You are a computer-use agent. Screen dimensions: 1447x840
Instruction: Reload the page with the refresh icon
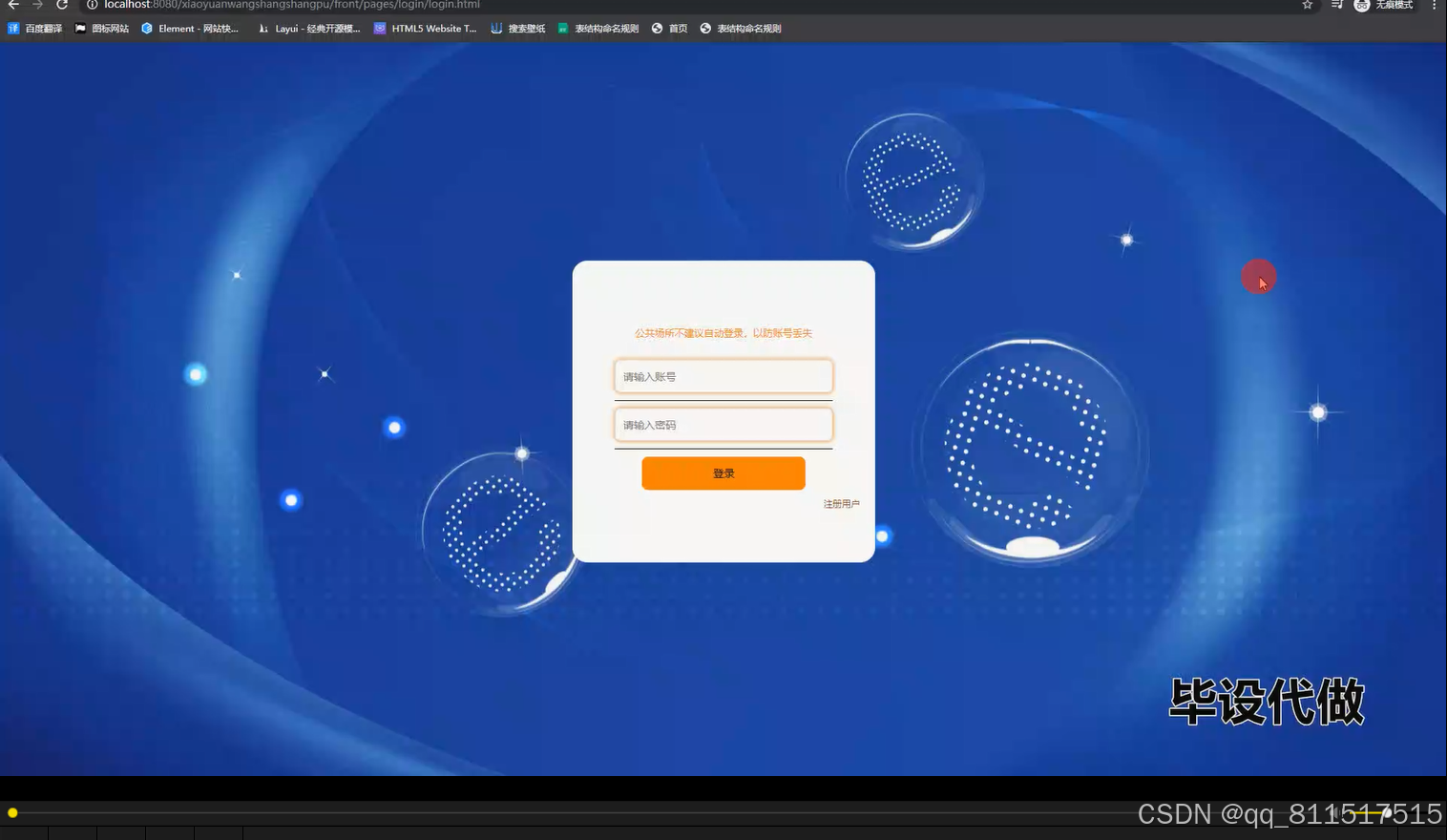(62, 5)
